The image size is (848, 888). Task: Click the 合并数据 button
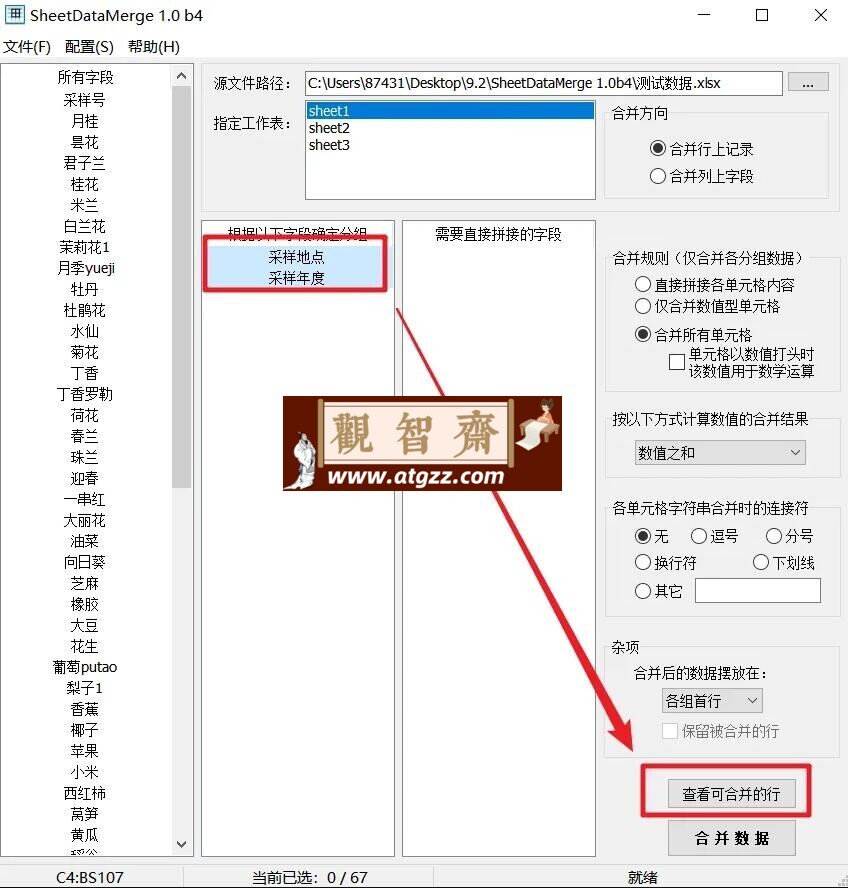click(x=731, y=838)
